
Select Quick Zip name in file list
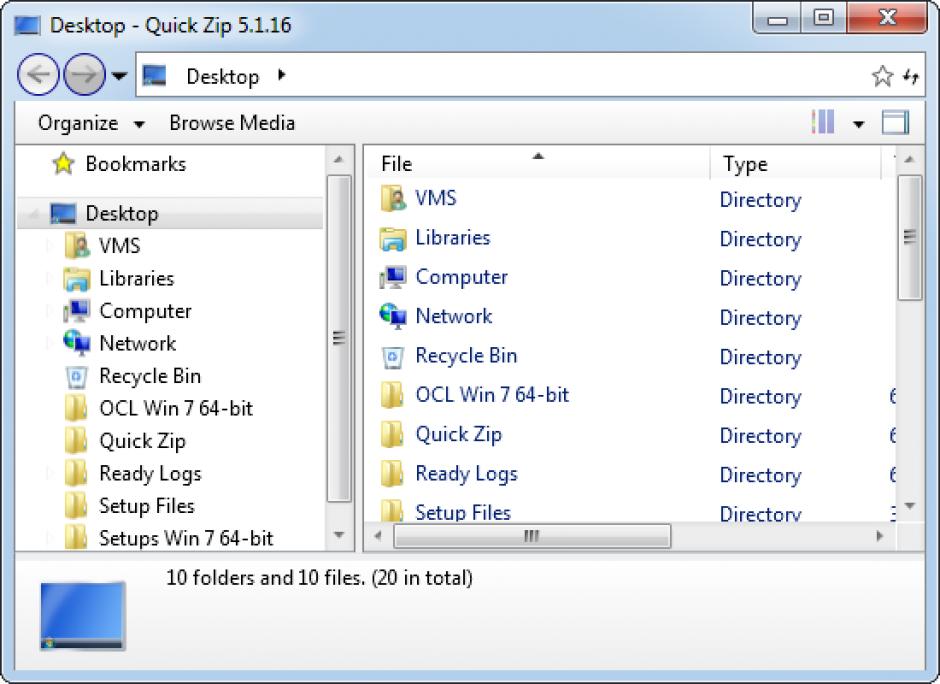(459, 435)
